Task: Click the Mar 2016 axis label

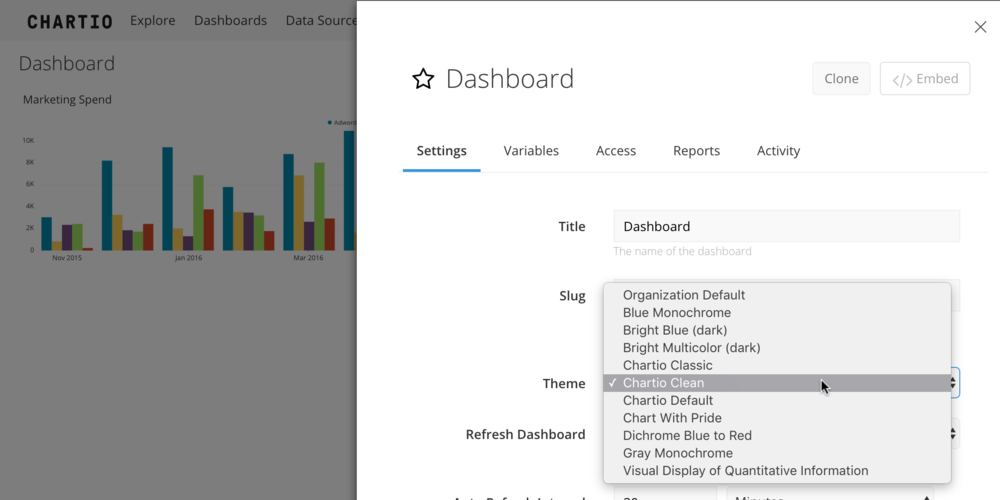Action: coord(308,258)
